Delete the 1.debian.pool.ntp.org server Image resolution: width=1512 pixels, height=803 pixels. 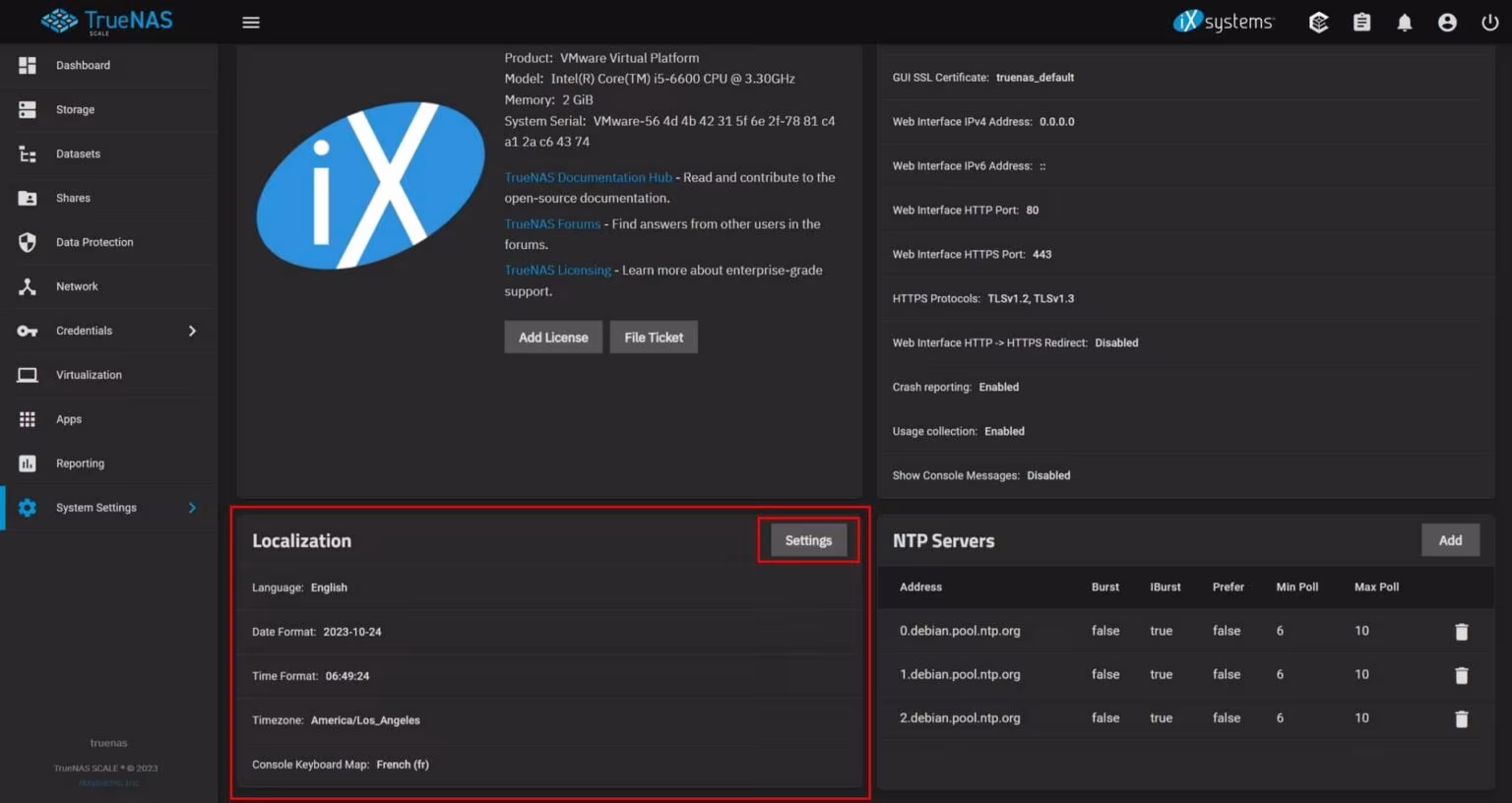coord(1462,675)
